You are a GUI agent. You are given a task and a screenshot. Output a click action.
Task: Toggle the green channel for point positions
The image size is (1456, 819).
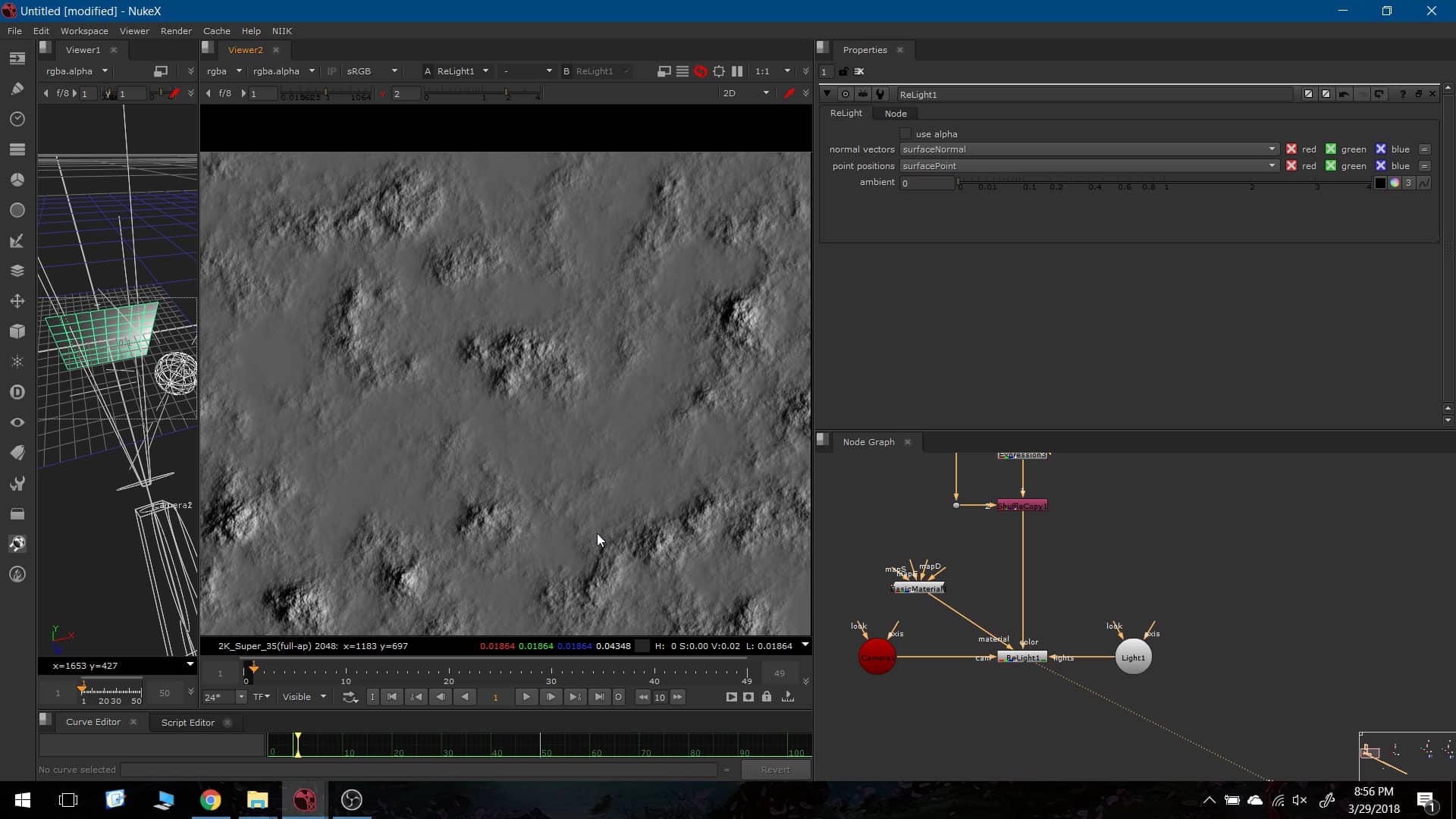(1331, 165)
